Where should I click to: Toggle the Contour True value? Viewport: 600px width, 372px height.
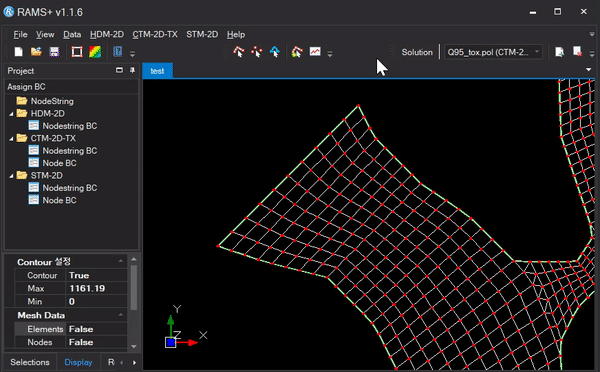[x=97, y=276]
